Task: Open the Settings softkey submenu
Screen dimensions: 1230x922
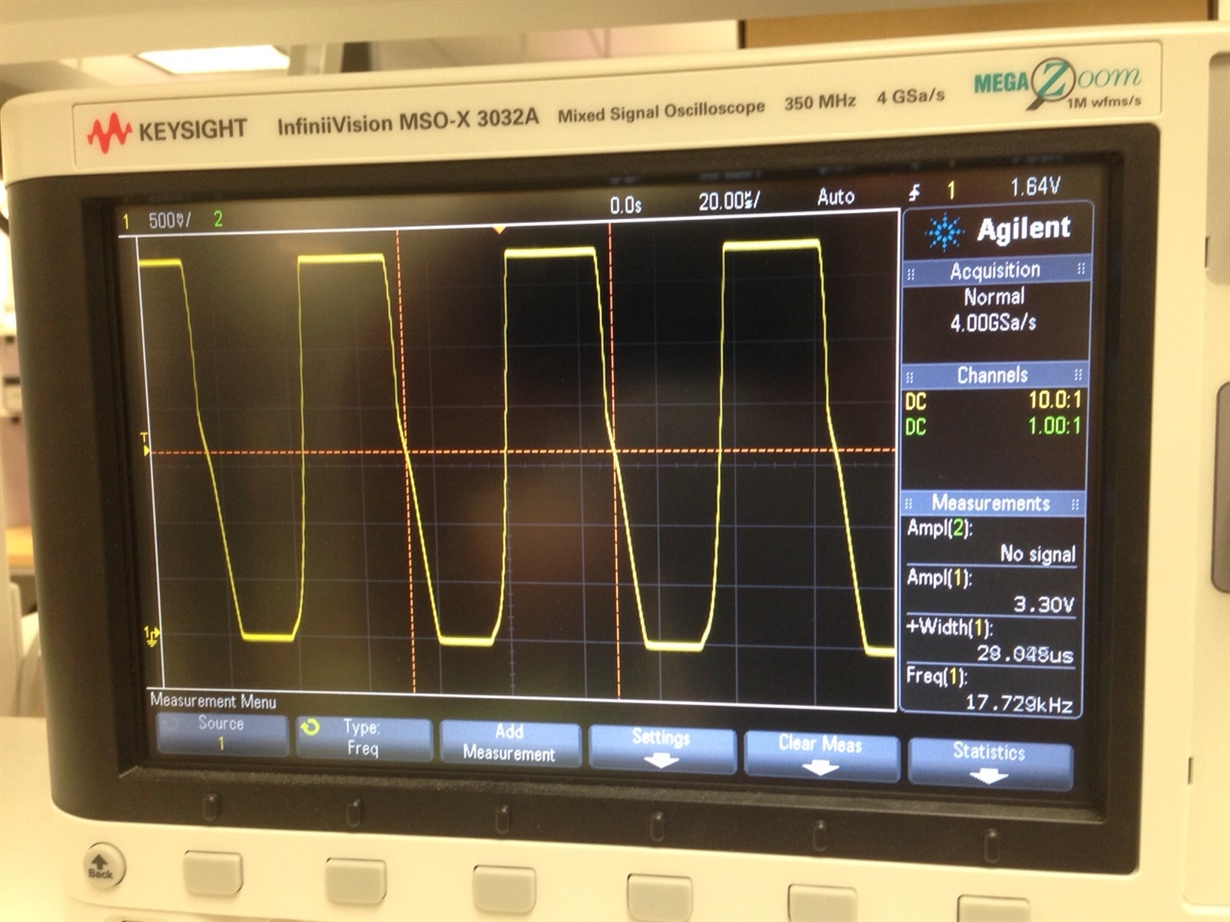Action: (x=661, y=748)
